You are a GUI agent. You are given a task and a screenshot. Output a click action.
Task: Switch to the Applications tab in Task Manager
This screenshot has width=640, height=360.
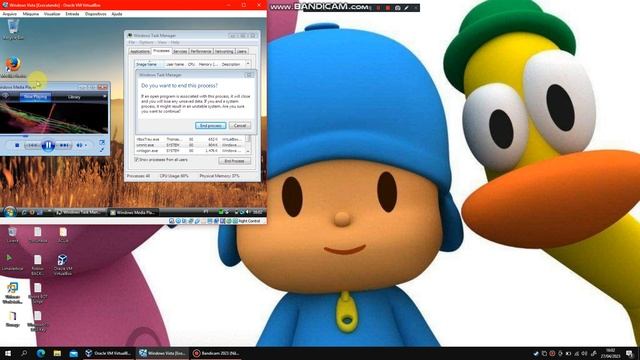[x=140, y=51]
